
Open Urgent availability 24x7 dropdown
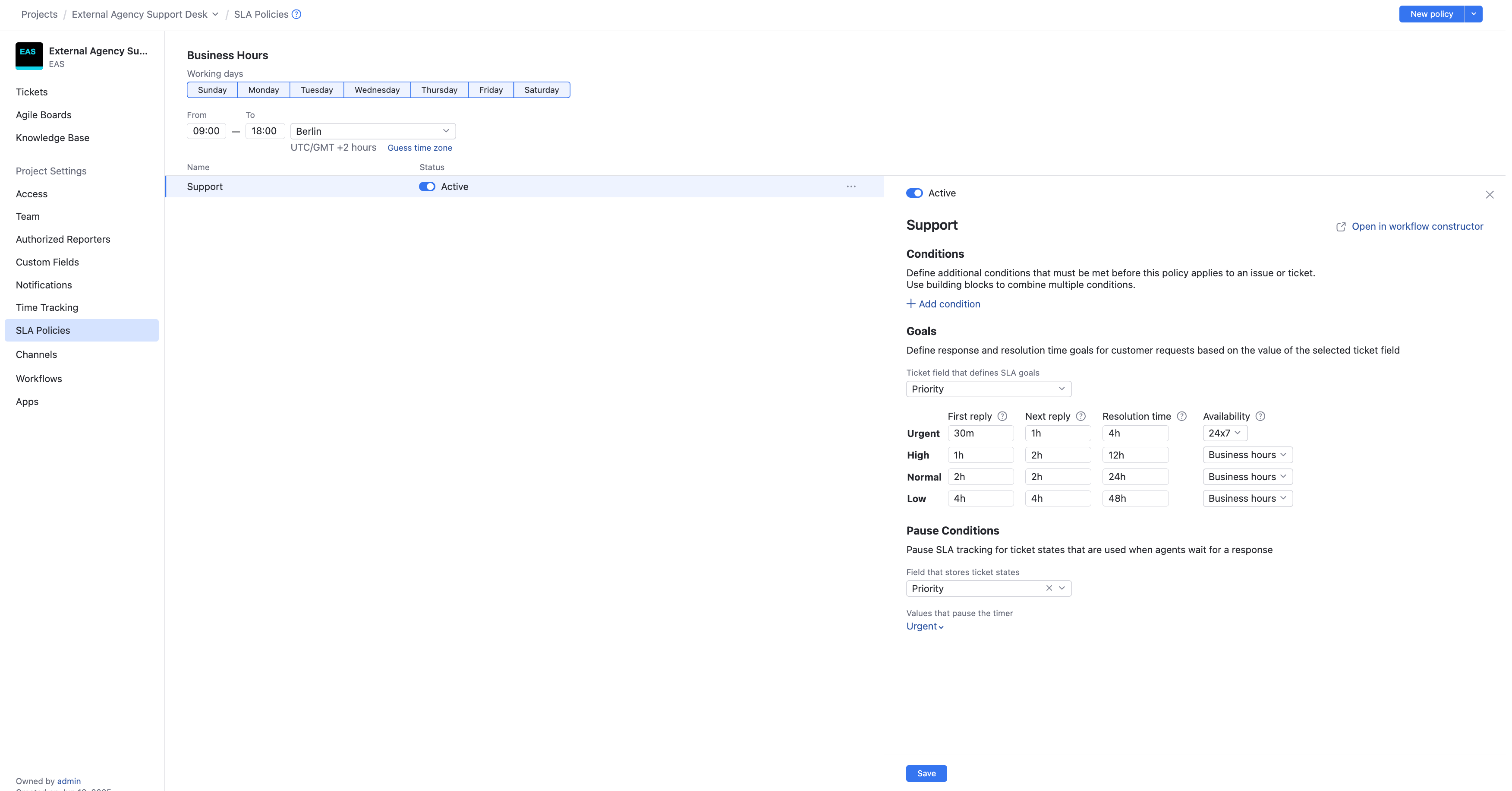point(1224,433)
